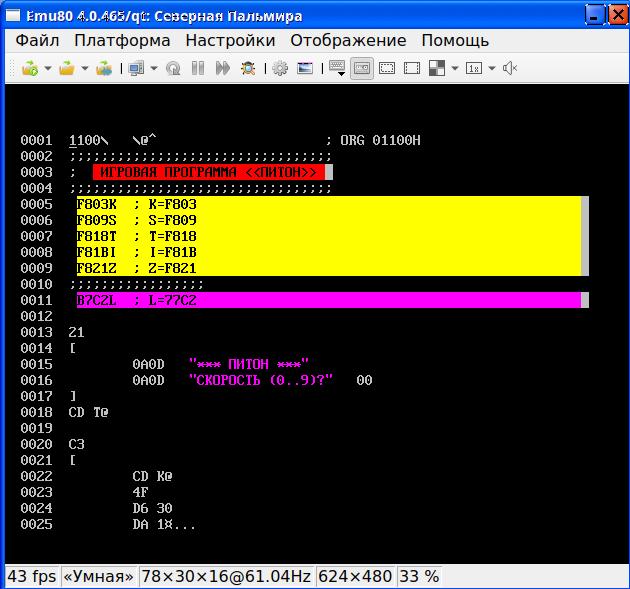Open the Настройки menu
Viewport: 630px width, 589px height.
(x=230, y=40)
